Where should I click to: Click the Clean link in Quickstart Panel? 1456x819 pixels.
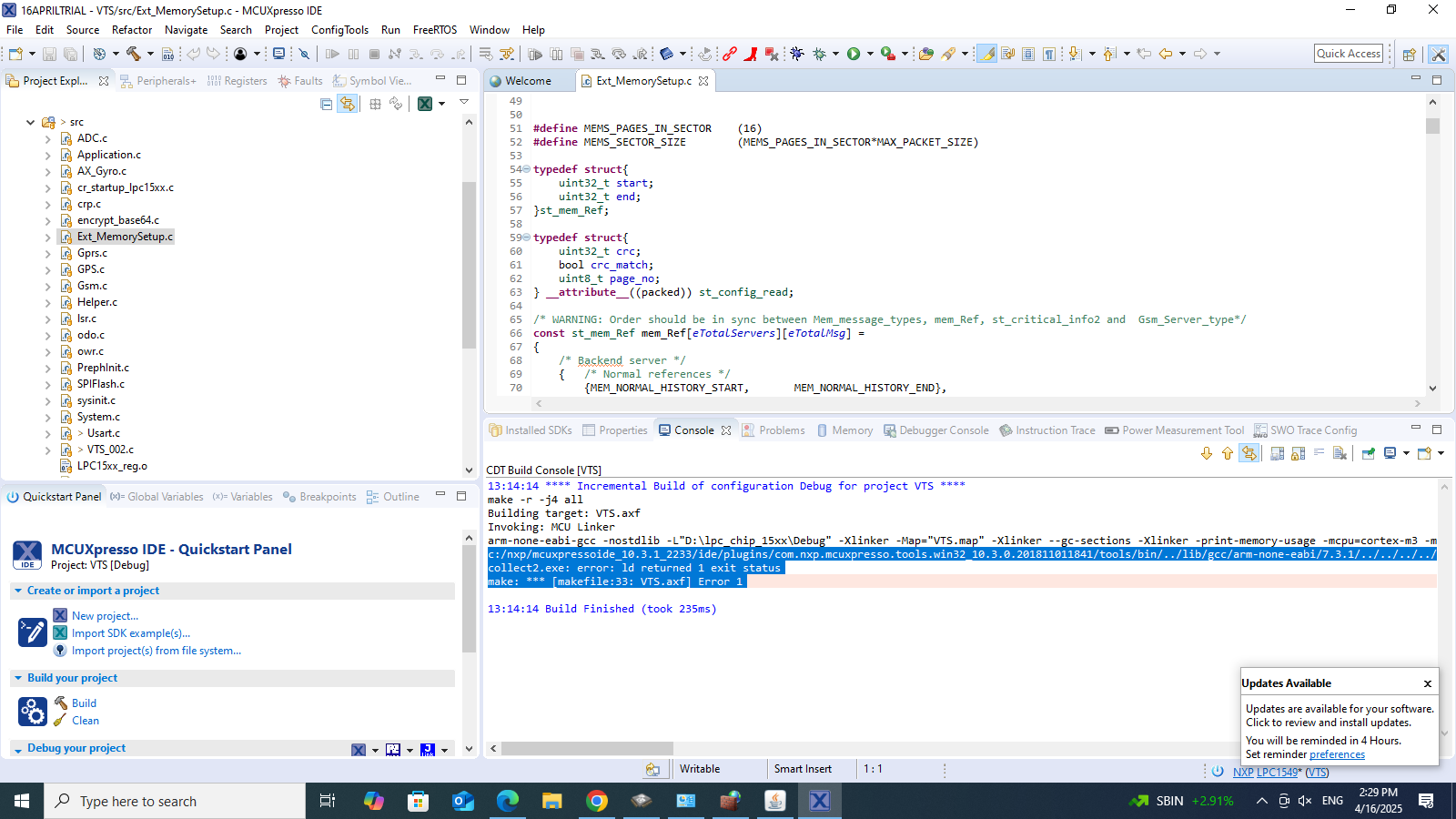click(86, 721)
